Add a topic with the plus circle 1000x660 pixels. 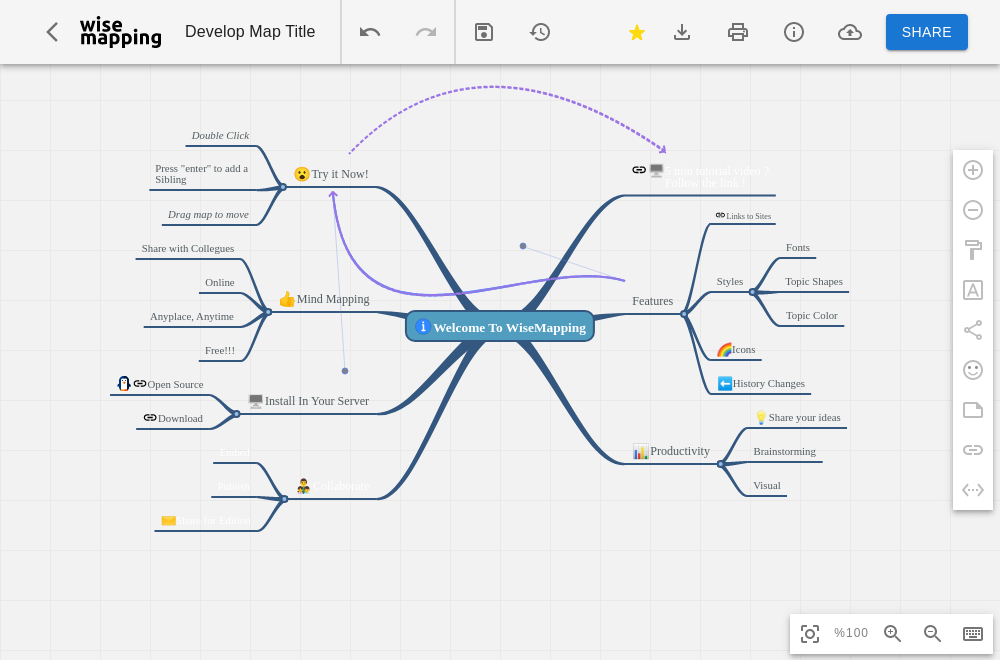click(x=973, y=170)
